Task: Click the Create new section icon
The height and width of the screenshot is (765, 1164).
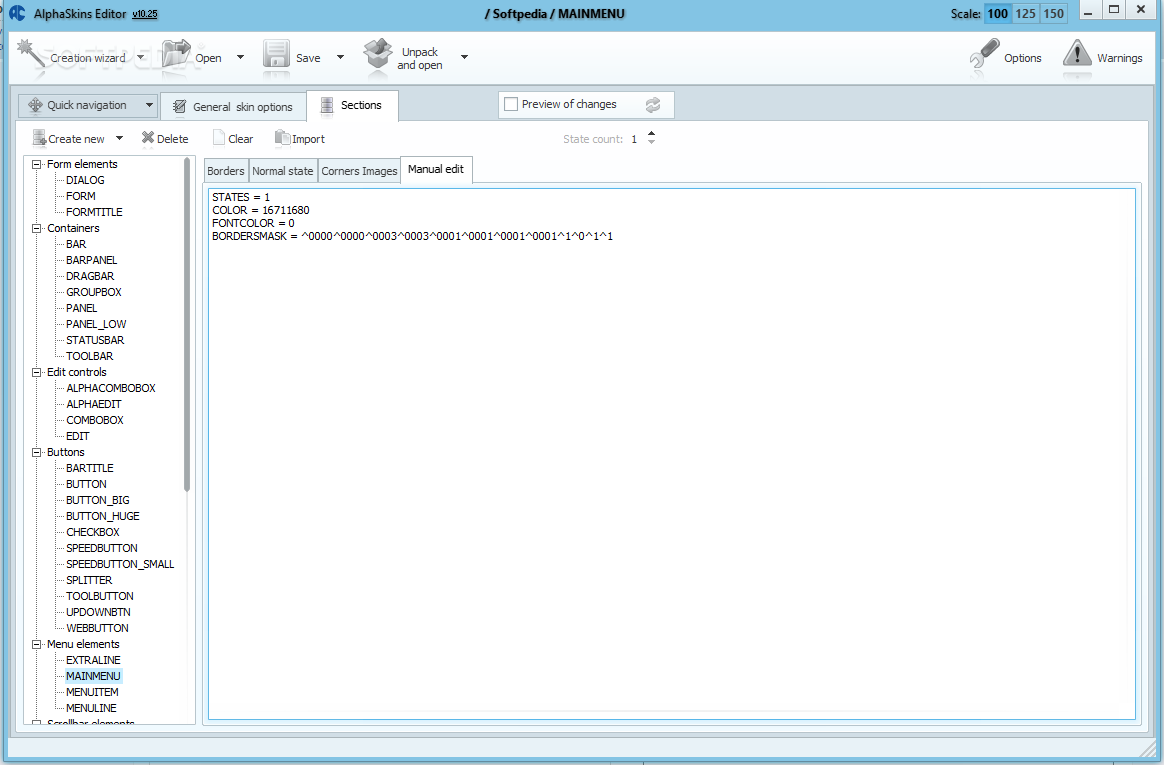Action: [39, 138]
